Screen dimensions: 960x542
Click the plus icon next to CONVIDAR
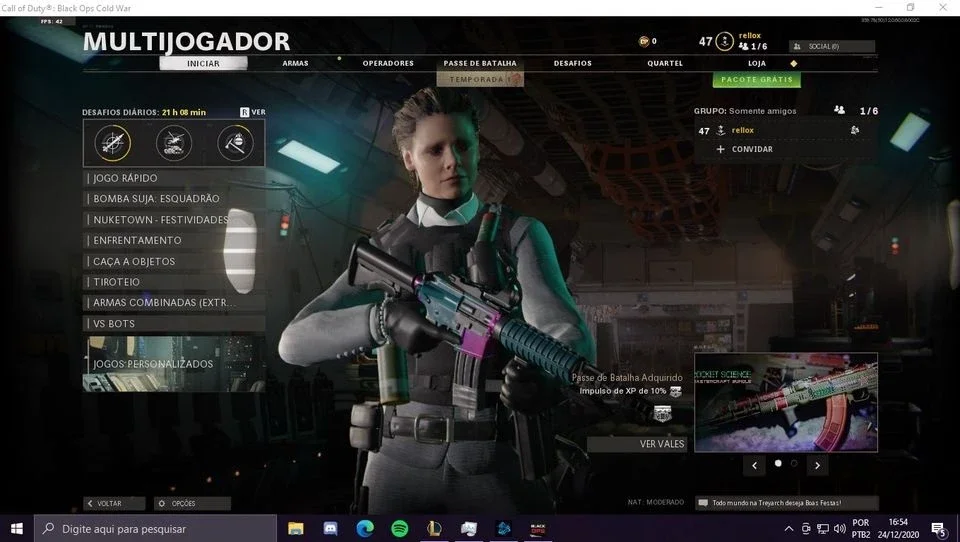[x=721, y=149]
